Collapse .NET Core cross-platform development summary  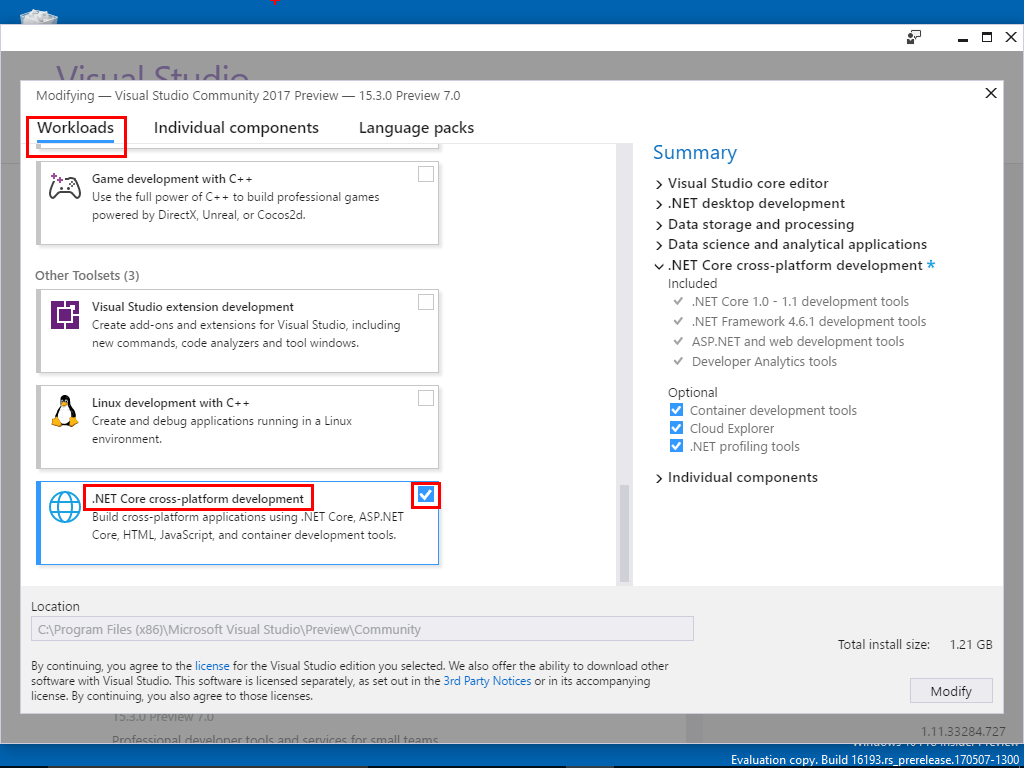coord(659,266)
